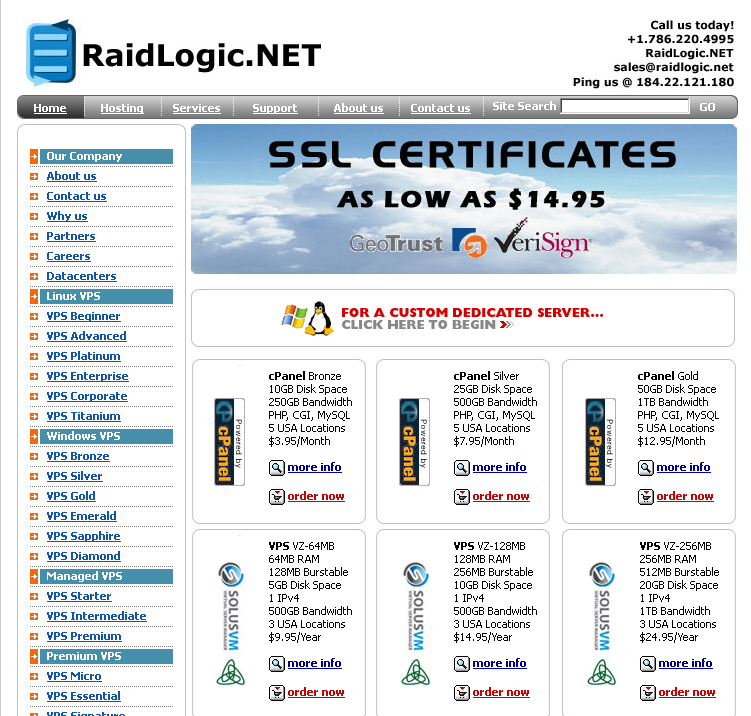Open the sidebar About us link
Screen dimensions: 751x716
pos(71,176)
